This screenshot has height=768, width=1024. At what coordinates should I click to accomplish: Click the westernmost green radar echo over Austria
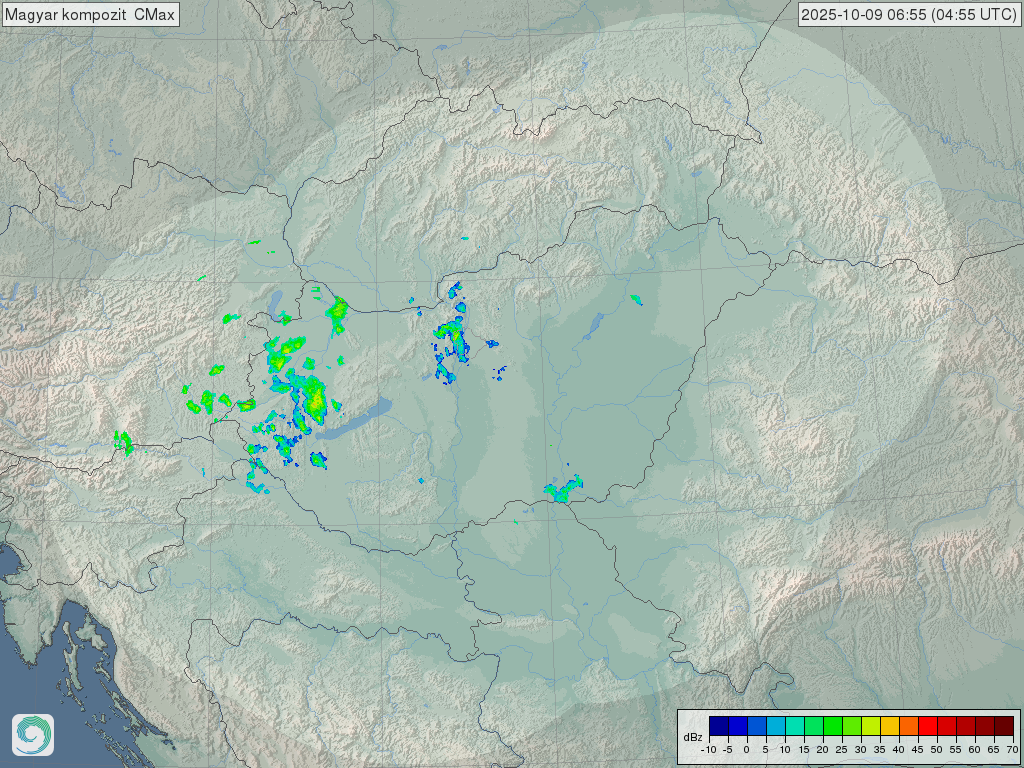124,441
